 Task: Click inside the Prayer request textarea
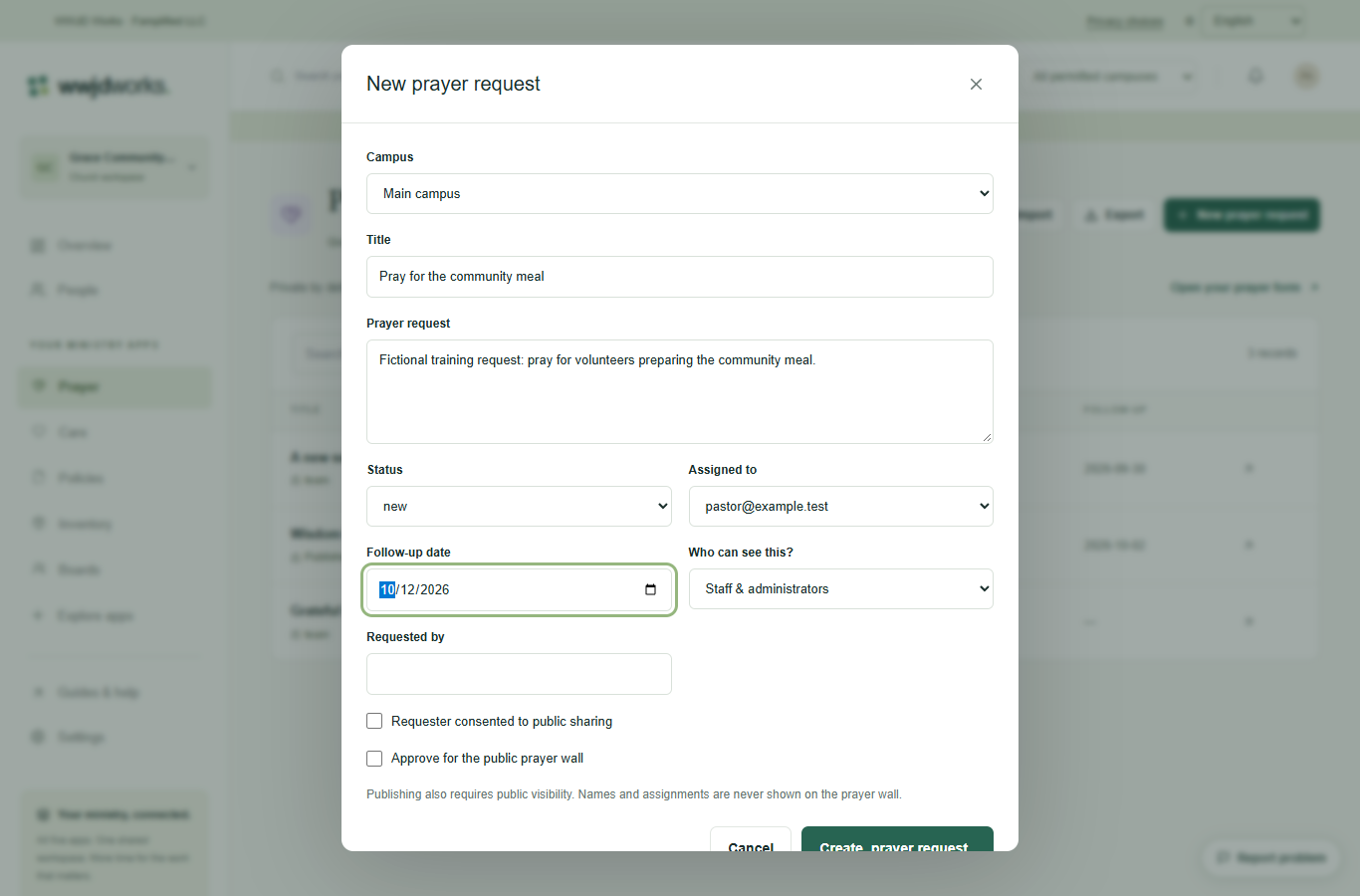pos(680,391)
